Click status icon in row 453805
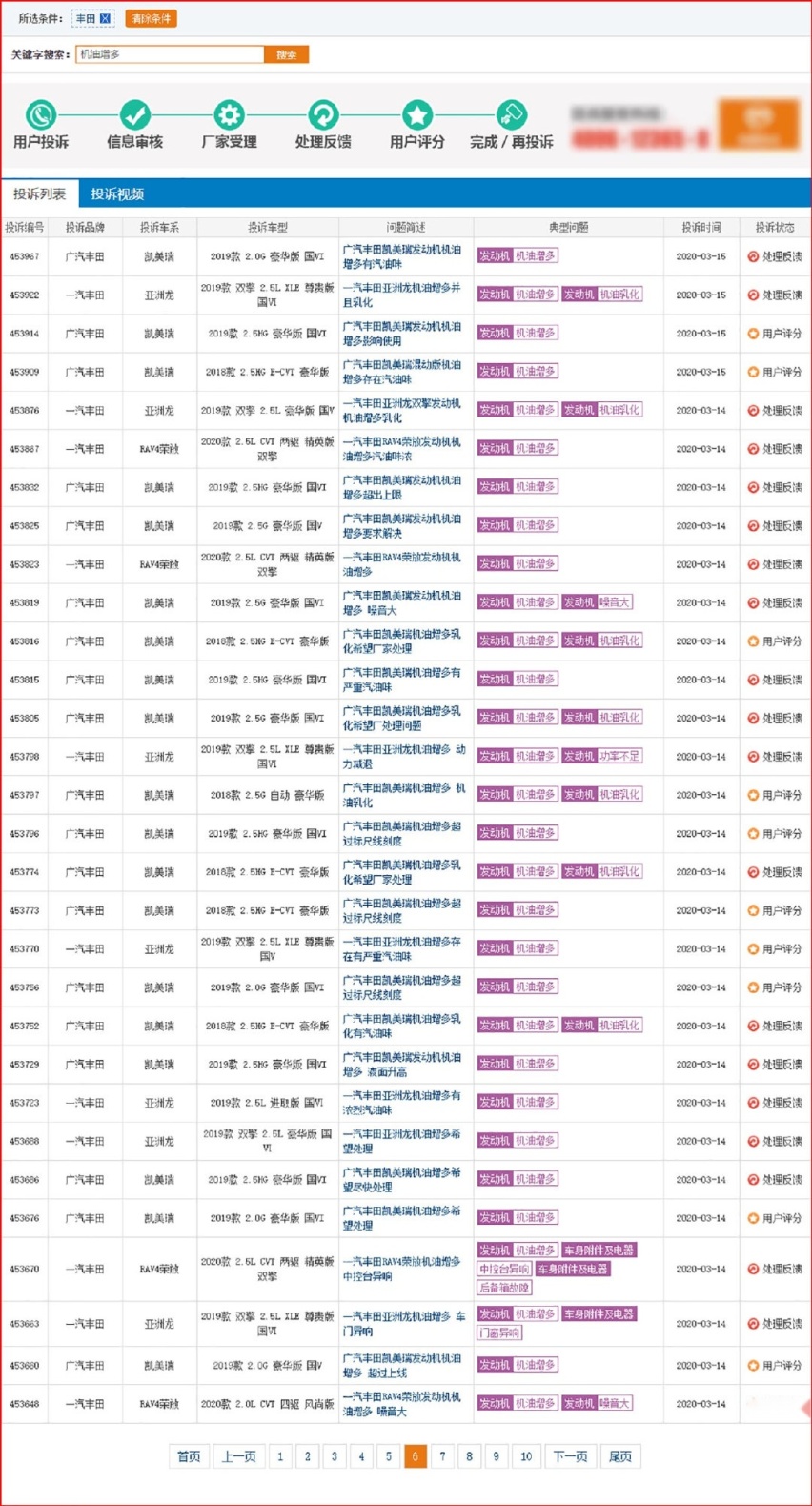The height and width of the screenshot is (1506, 812). [753, 719]
